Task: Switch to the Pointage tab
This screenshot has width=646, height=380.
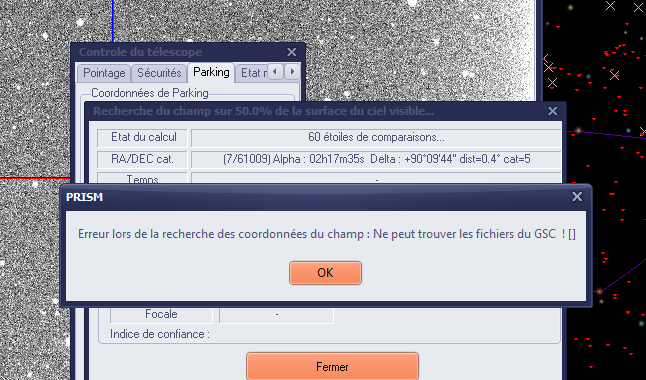Action: 104,73
